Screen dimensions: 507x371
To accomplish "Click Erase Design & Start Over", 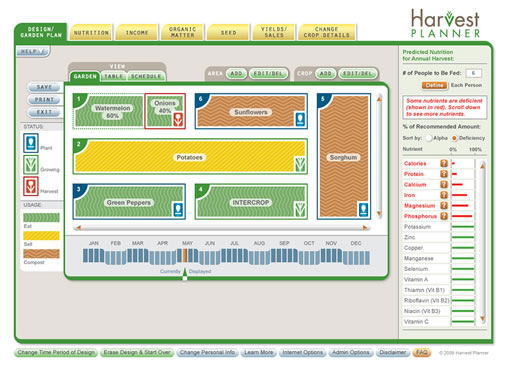I will click(x=137, y=352).
